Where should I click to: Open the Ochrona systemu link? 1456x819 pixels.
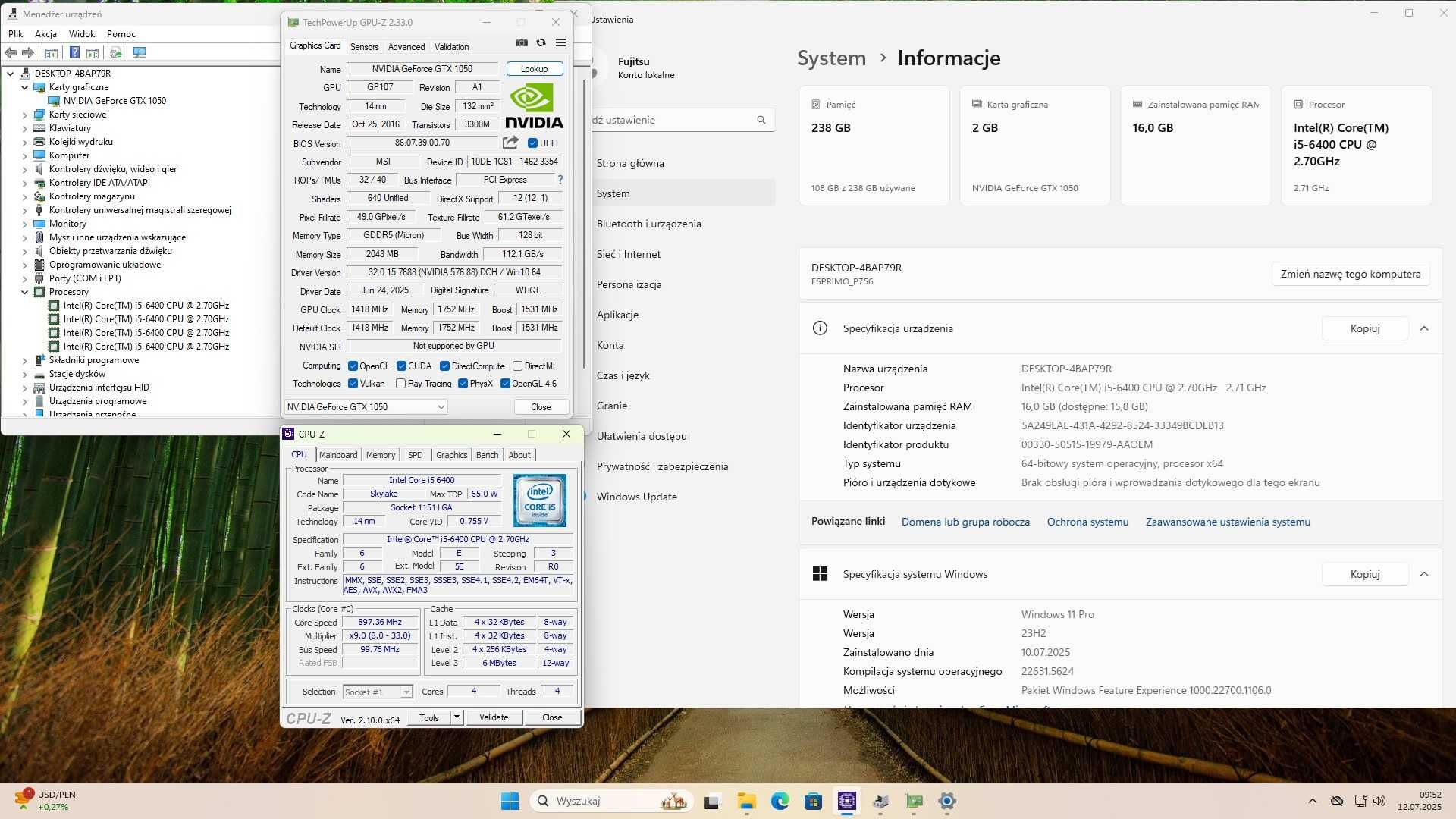coord(1087,522)
